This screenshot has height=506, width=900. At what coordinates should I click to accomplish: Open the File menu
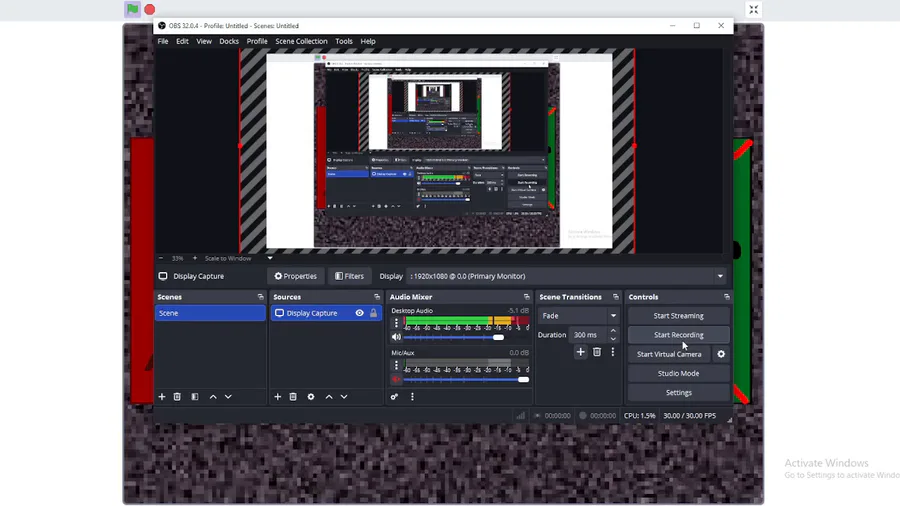(163, 41)
